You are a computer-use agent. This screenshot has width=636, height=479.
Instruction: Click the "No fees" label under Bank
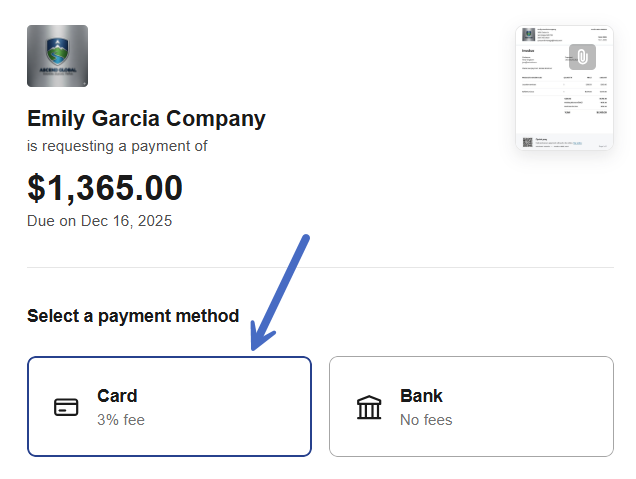click(x=426, y=420)
